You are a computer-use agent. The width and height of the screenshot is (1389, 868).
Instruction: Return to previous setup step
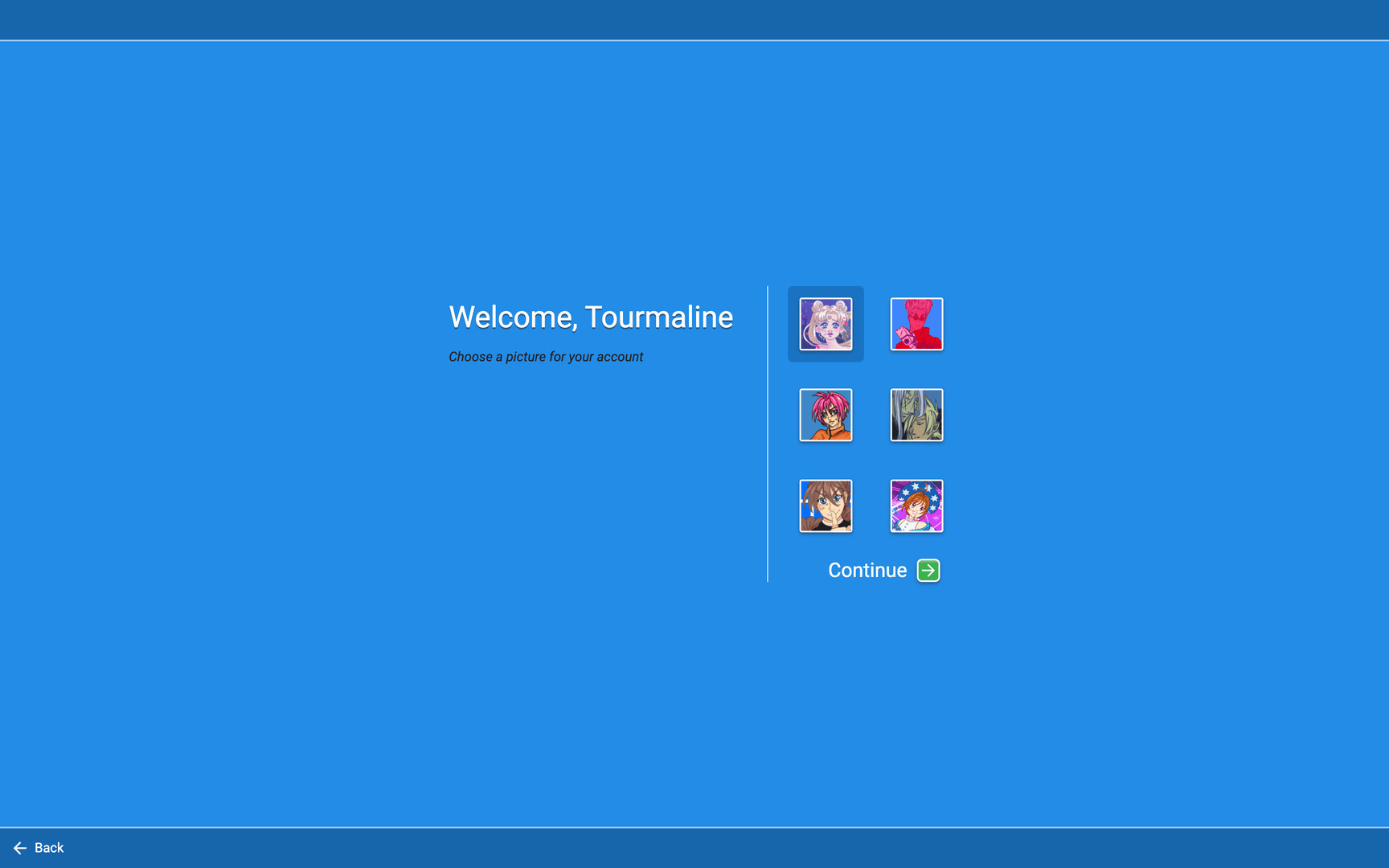tap(38, 847)
